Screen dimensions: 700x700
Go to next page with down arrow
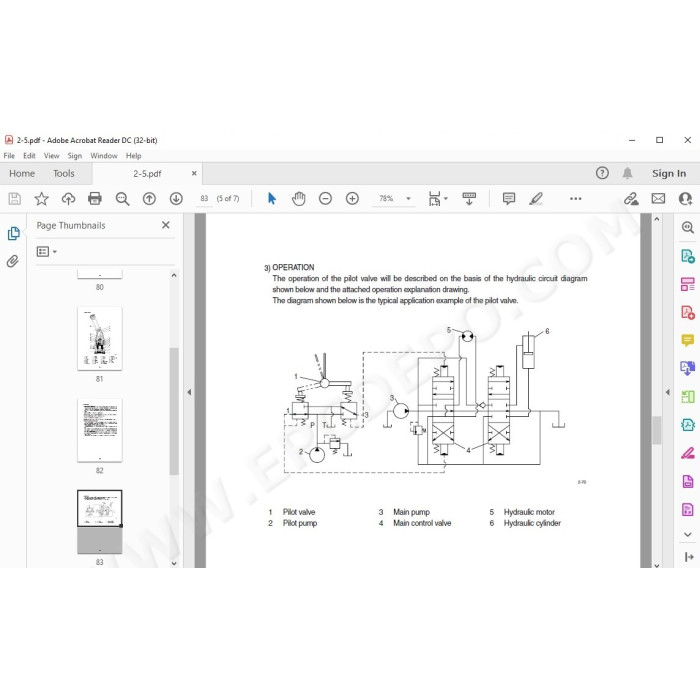176,199
